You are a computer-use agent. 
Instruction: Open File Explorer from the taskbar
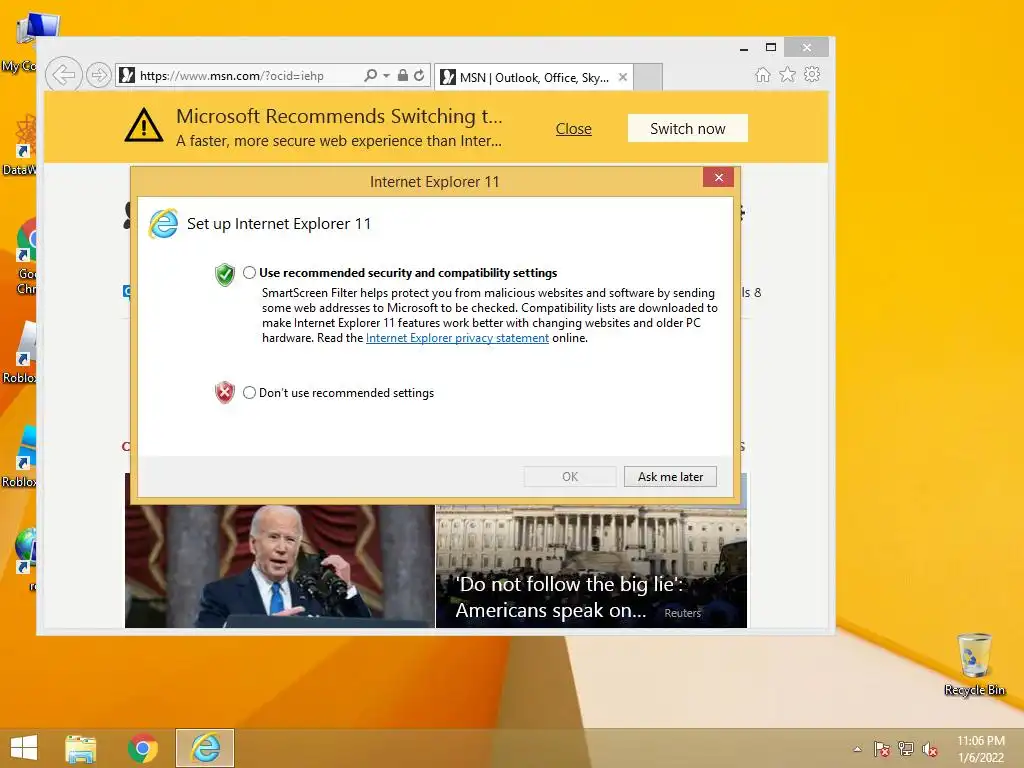81,748
